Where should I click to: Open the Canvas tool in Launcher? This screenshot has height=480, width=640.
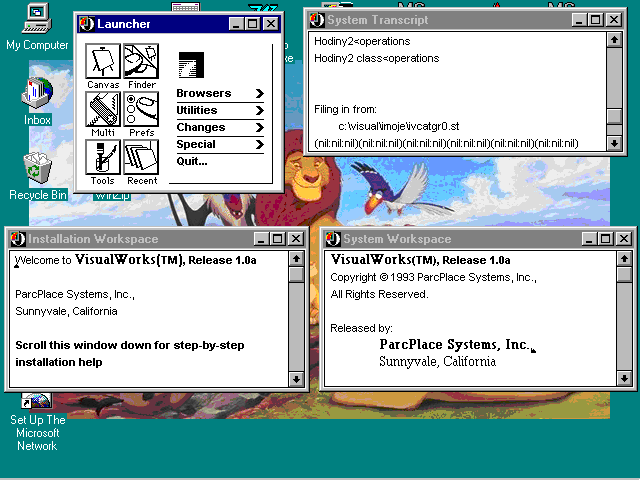tap(102, 62)
